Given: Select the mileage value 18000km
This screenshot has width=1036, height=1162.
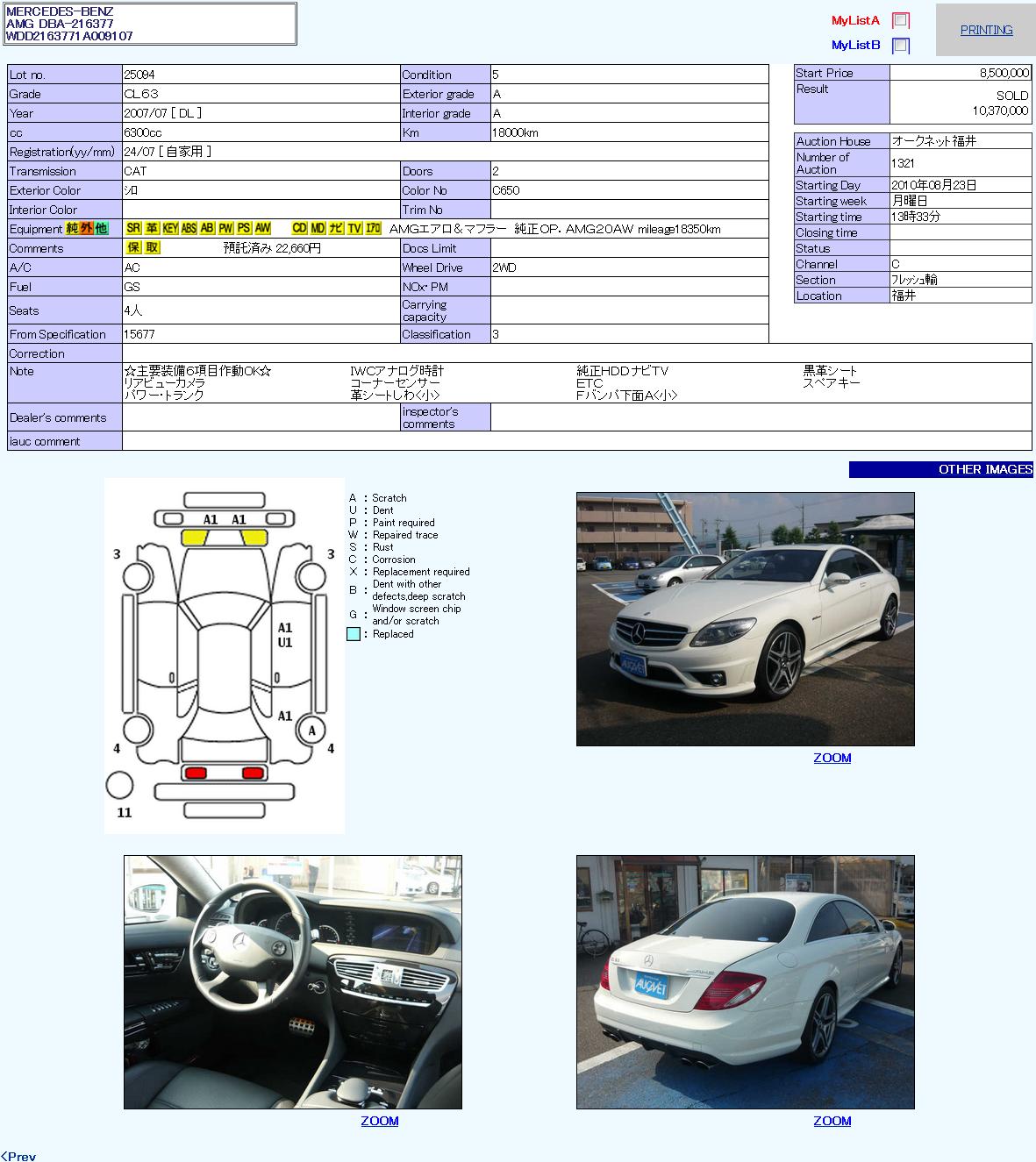Looking at the screenshot, I should (x=516, y=132).
